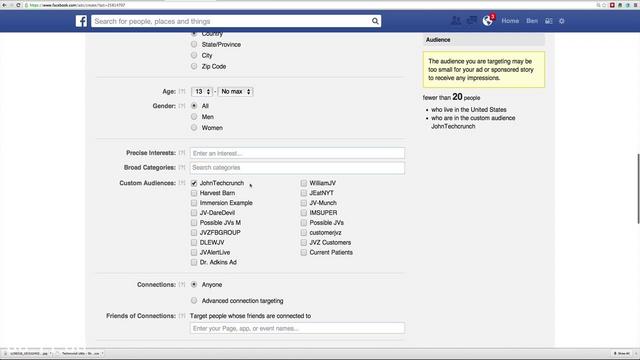Click the Age help question icon
Screen dimensions: 640x360
tap(182, 91)
